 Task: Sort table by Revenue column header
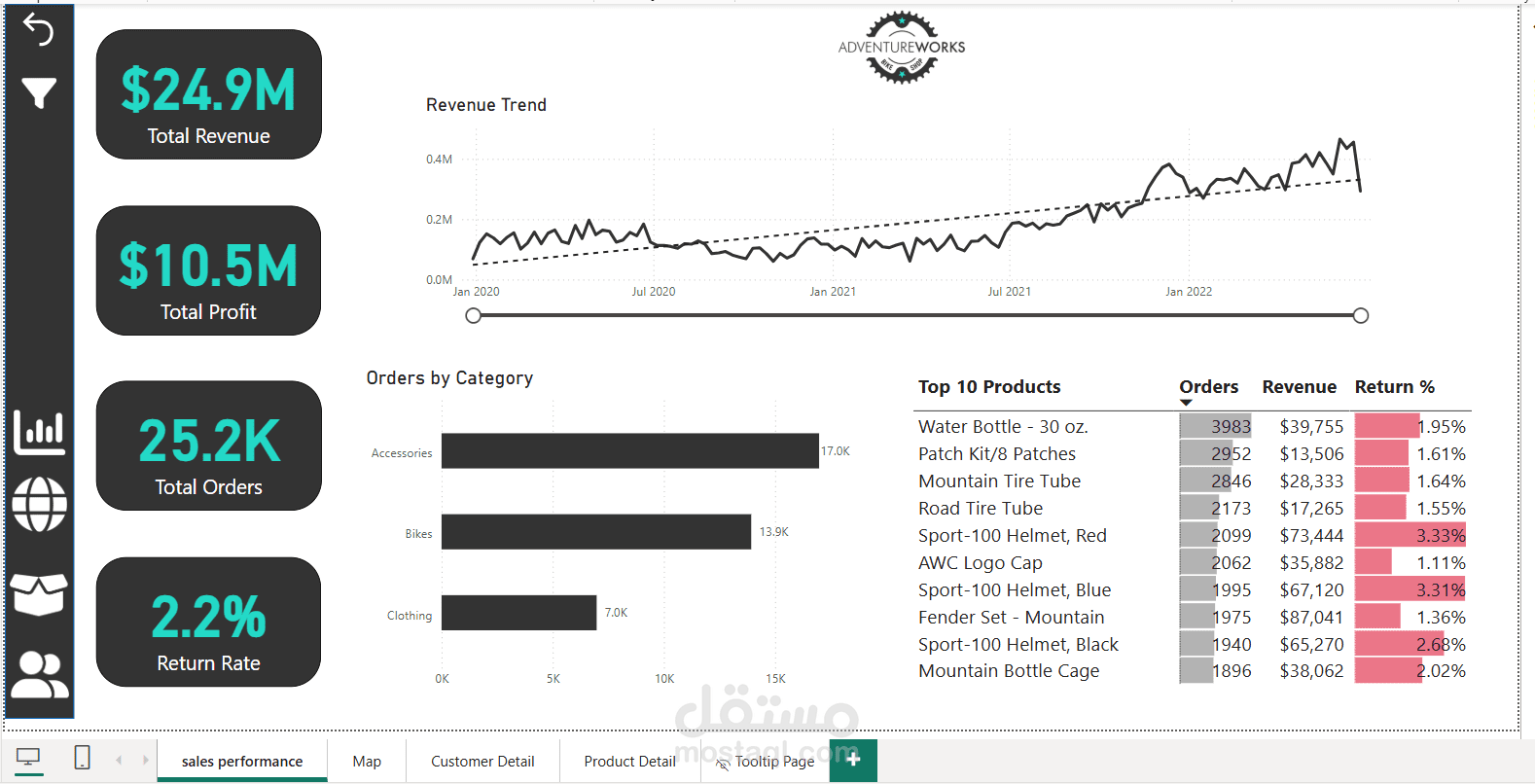pos(1299,387)
